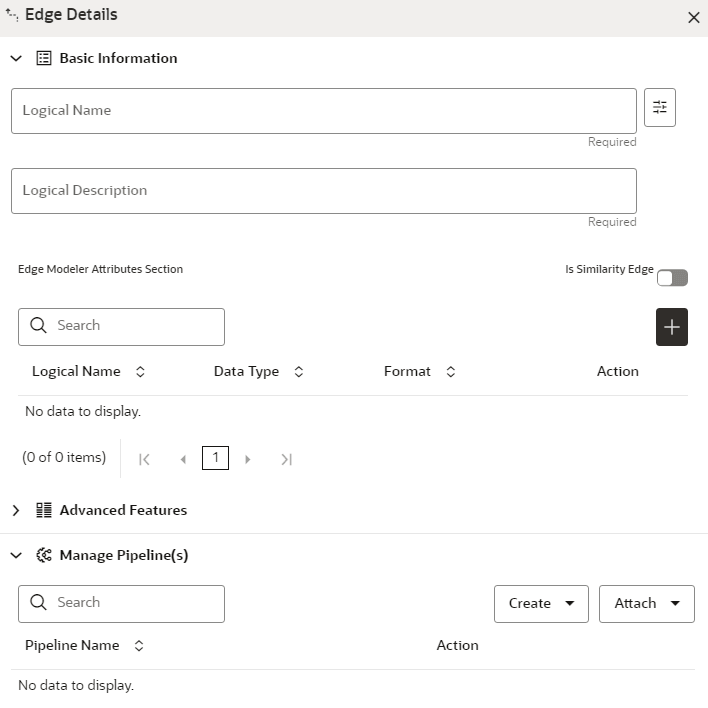708x708 pixels.
Task: Click the Logical Name input field
Action: 323,110
